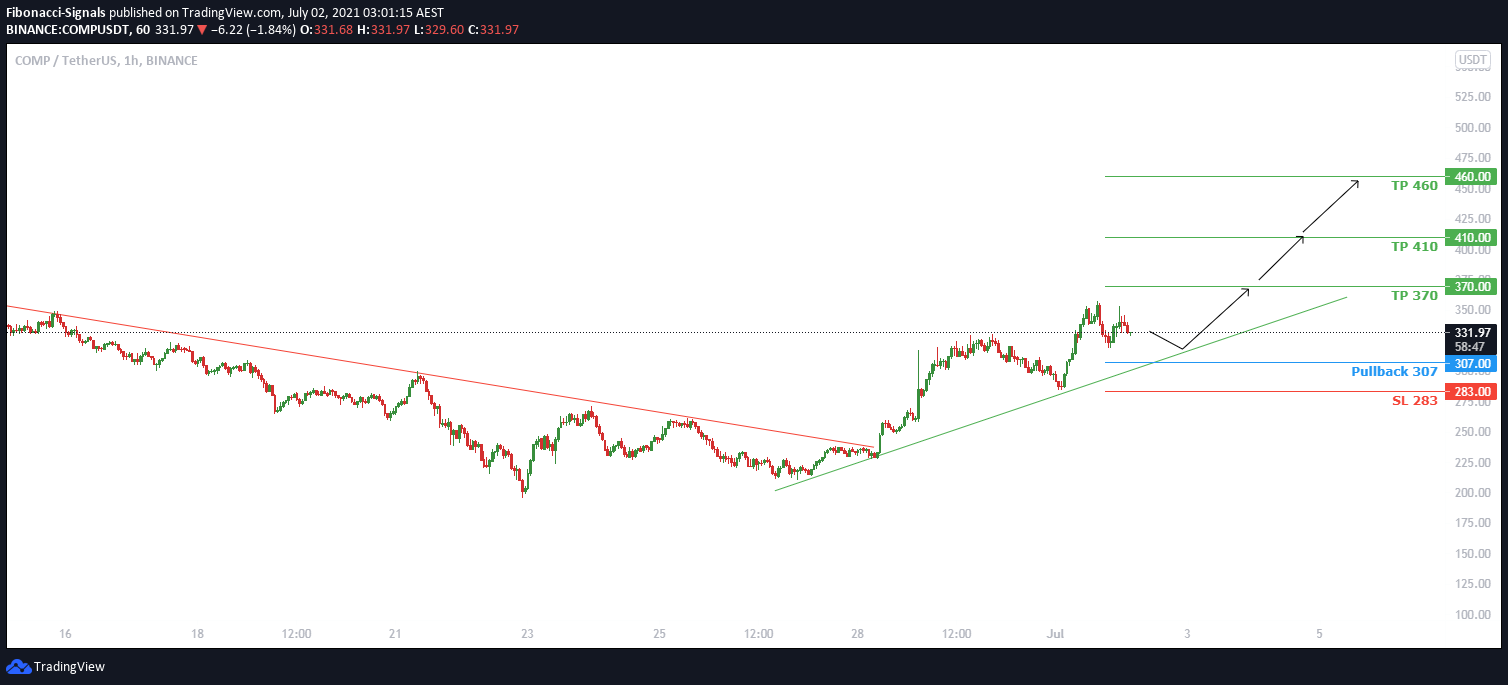Click the TP 460 text annotation

(x=1414, y=186)
